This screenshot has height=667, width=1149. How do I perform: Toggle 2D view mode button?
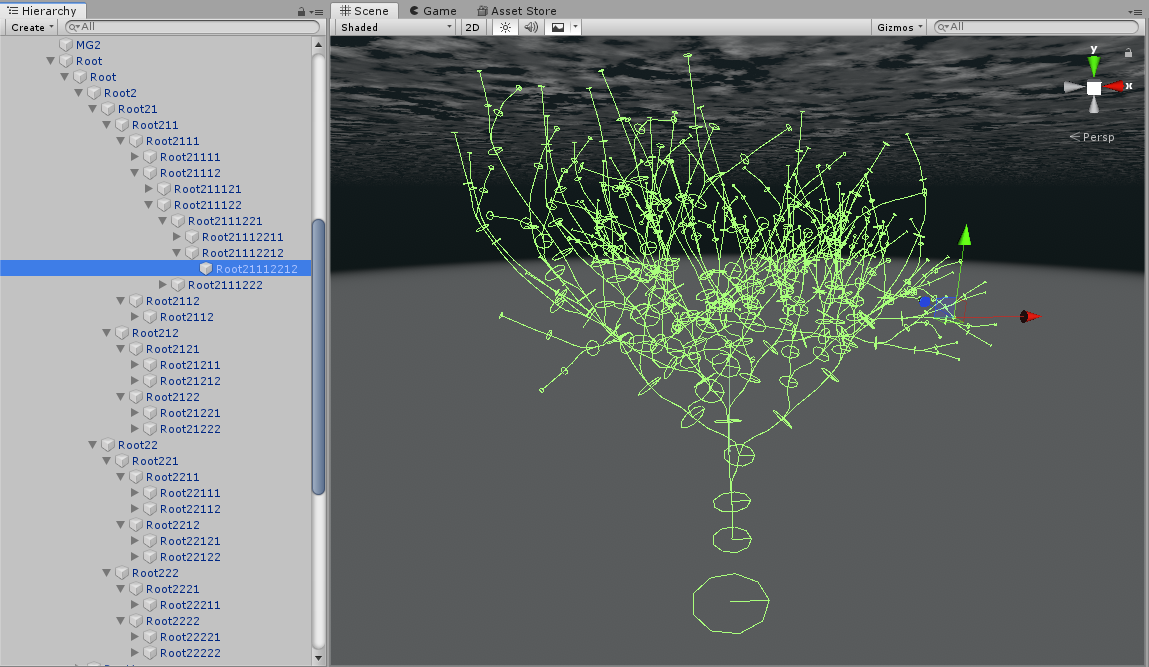point(473,27)
